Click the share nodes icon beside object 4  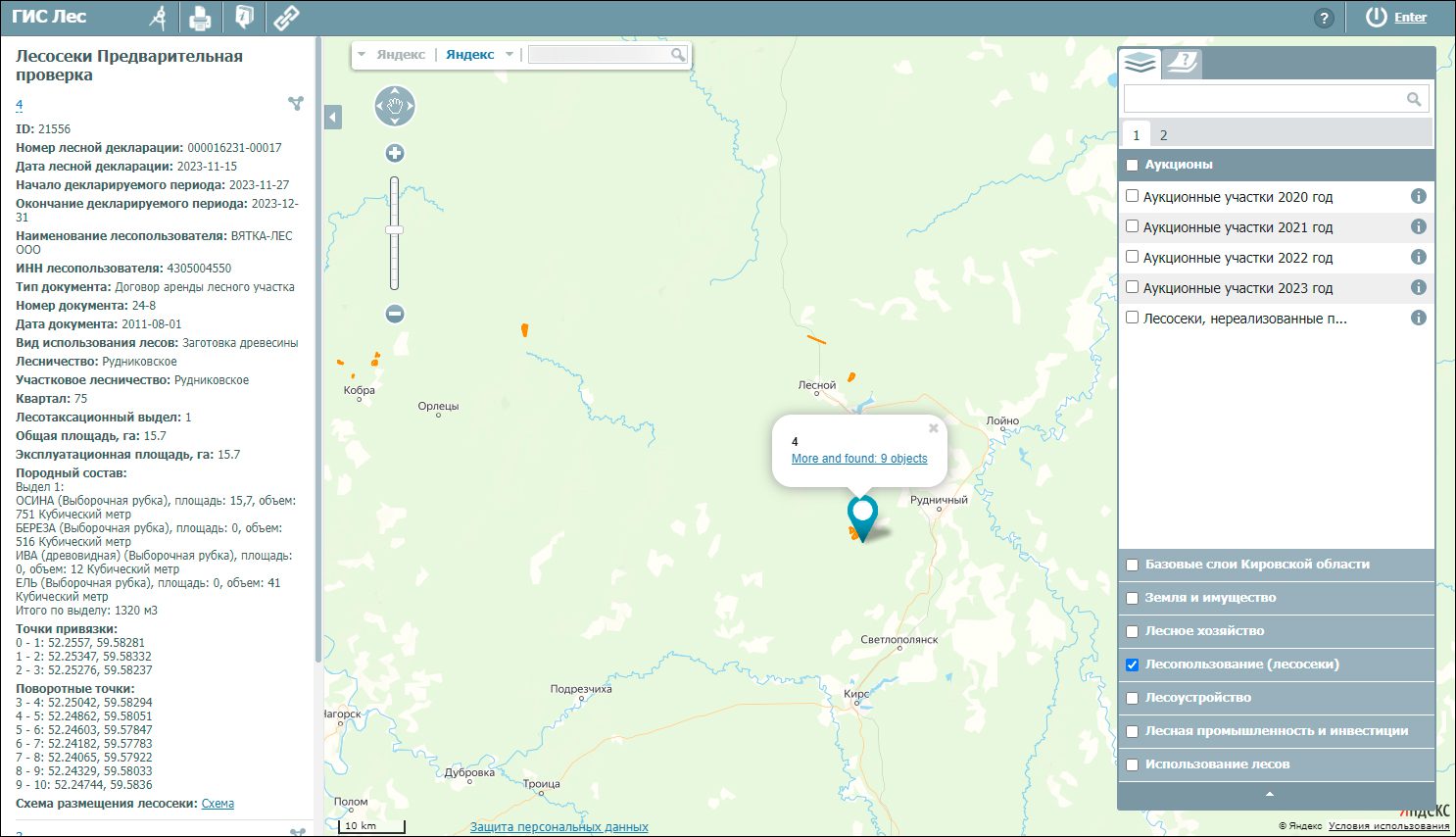point(296,103)
